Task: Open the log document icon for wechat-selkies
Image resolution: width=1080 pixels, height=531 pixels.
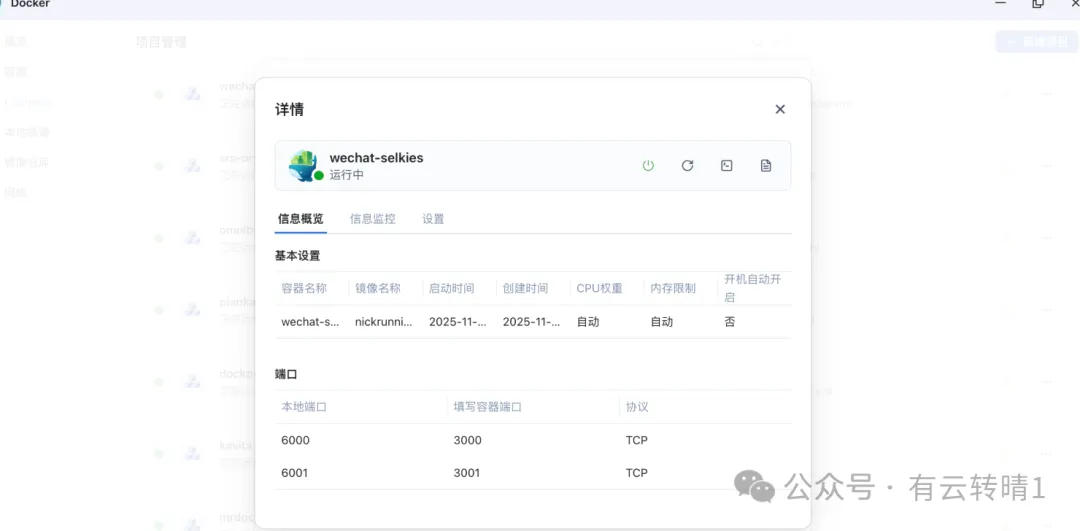Action: click(x=766, y=165)
